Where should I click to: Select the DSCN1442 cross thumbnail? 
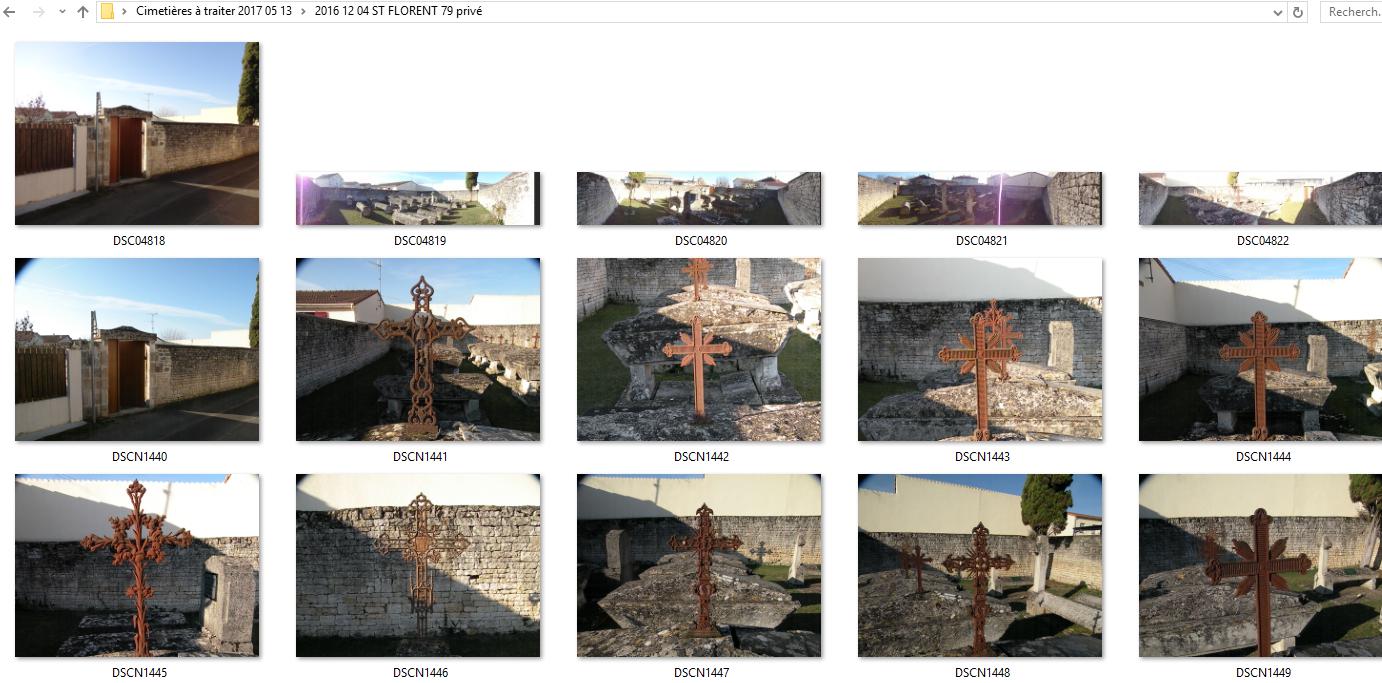pyautogui.click(x=699, y=349)
